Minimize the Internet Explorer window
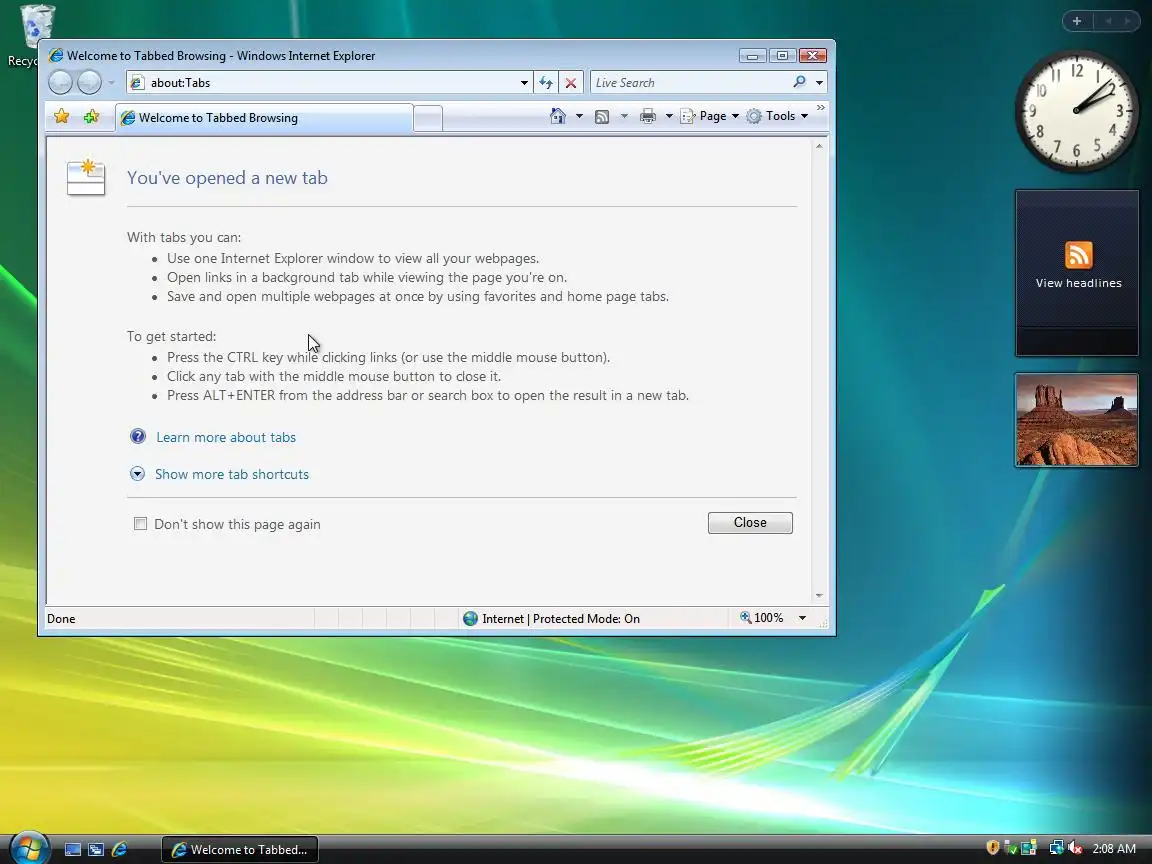Image resolution: width=1152 pixels, height=864 pixels. tap(752, 56)
